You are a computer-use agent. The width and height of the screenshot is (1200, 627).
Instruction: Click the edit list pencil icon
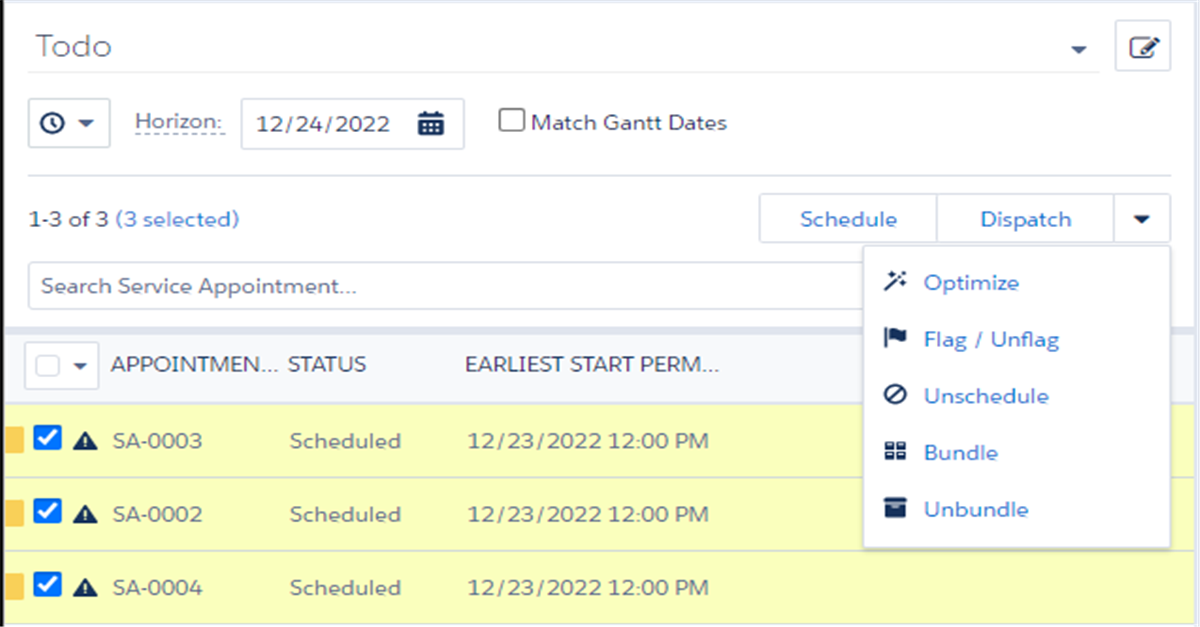click(1143, 47)
